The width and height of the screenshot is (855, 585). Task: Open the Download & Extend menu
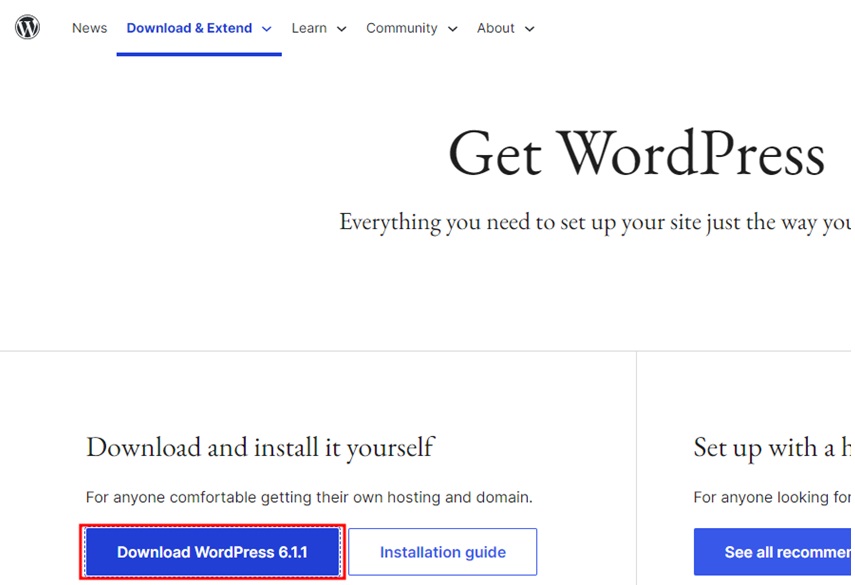189,28
